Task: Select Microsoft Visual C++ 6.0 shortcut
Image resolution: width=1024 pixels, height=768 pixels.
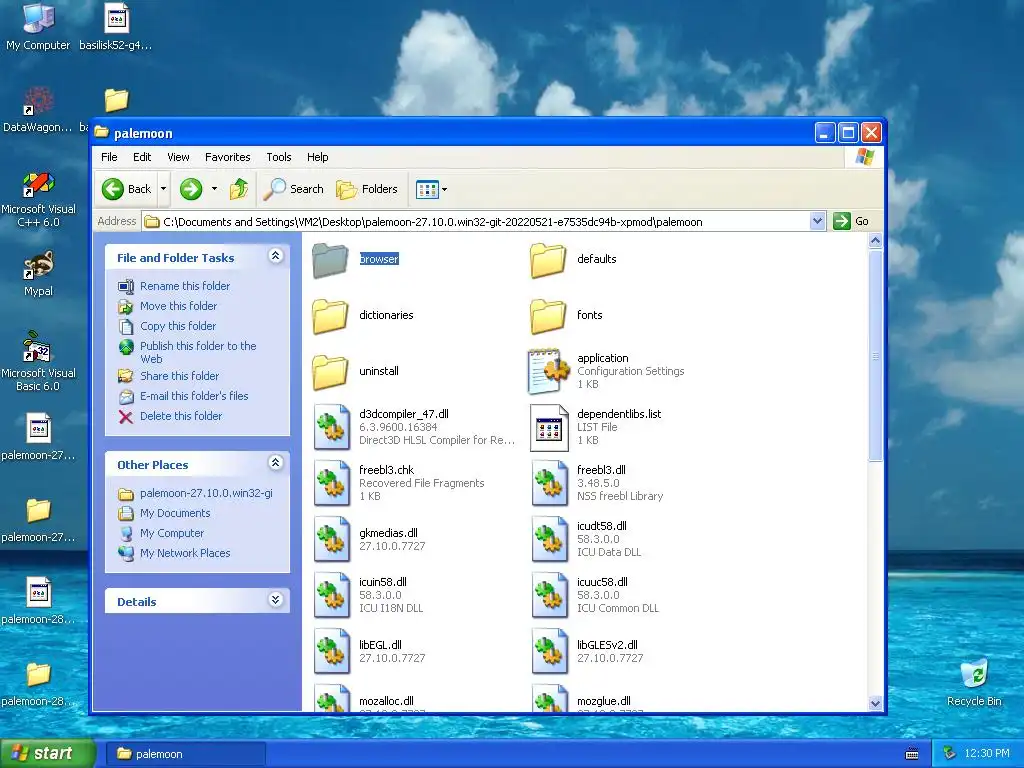Action: pyautogui.click(x=38, y=200)
